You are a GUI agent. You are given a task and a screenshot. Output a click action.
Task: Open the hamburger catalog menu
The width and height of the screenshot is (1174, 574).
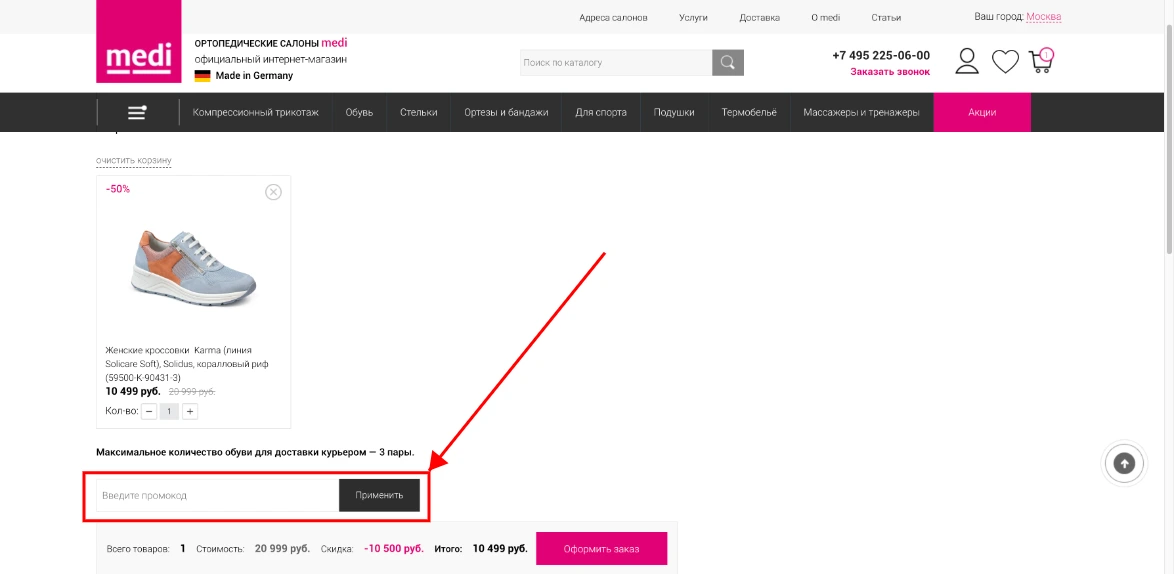point(137,112)
